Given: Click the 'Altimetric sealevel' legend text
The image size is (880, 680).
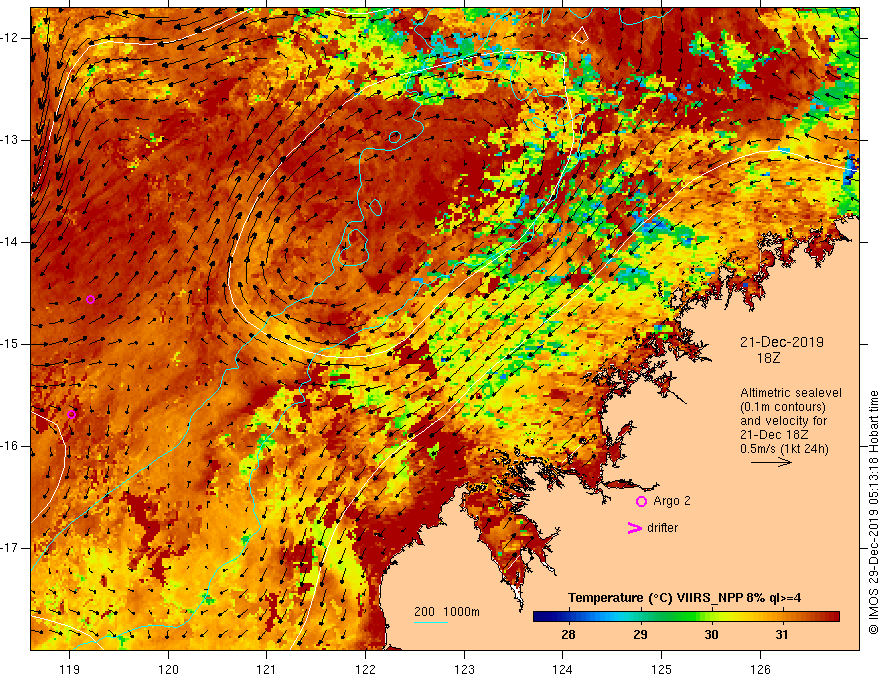Looking at the screenshot, I should pos(791,393).
